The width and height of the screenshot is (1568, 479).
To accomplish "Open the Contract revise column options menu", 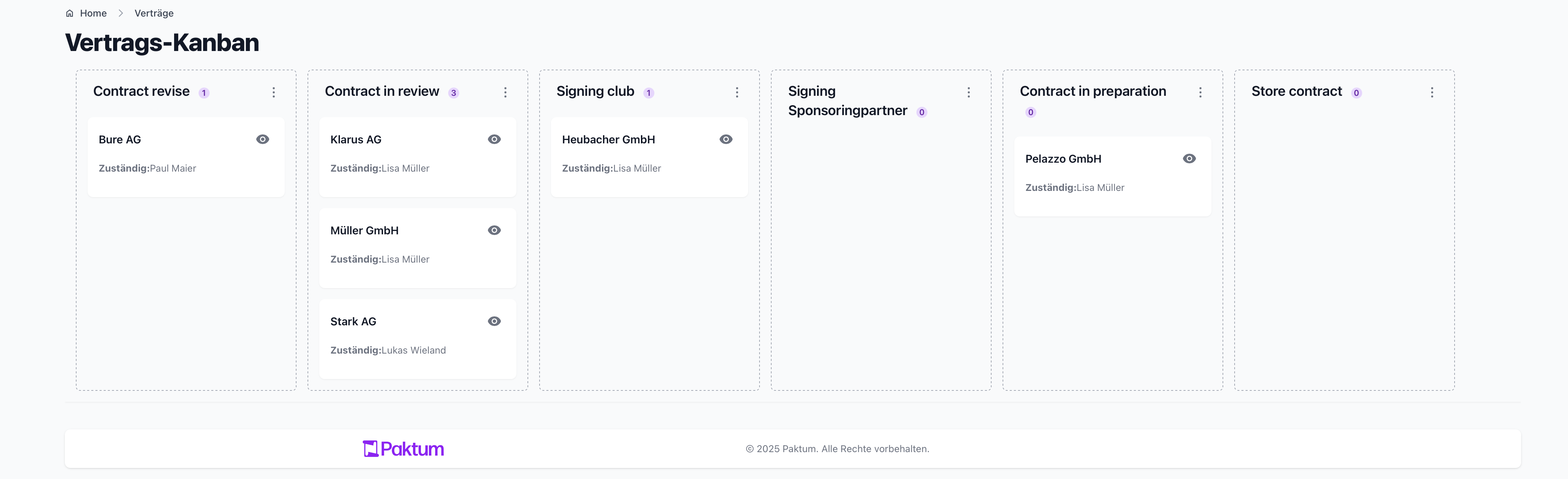I will coord(274,92).
